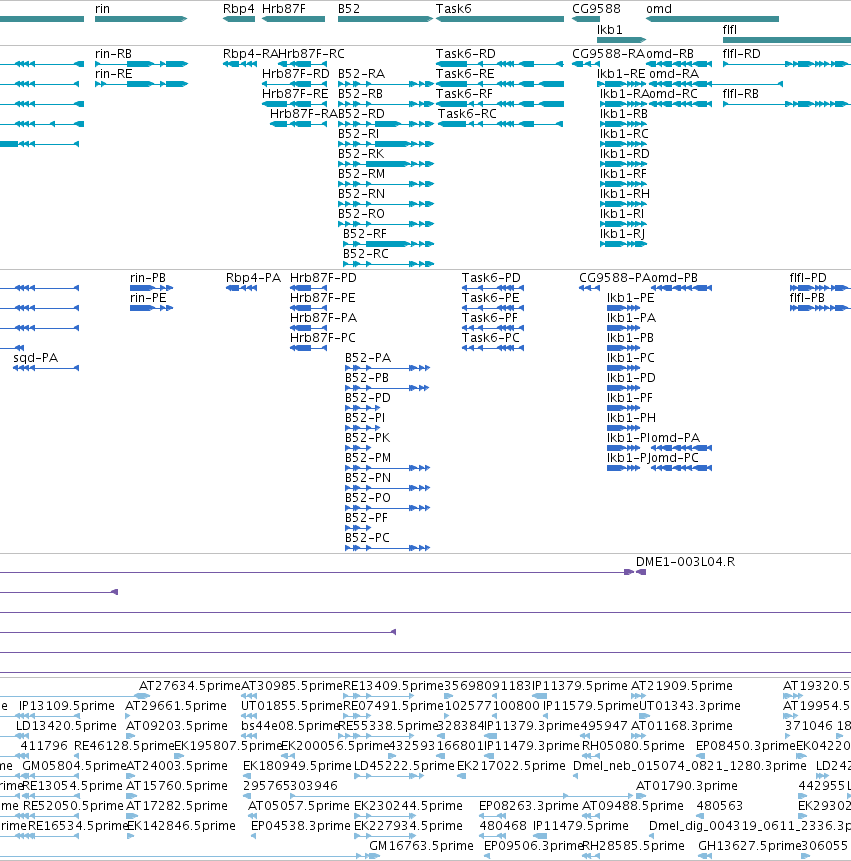
Task: Select protein Rbp4-PA
Action: [x=253, y=278]
